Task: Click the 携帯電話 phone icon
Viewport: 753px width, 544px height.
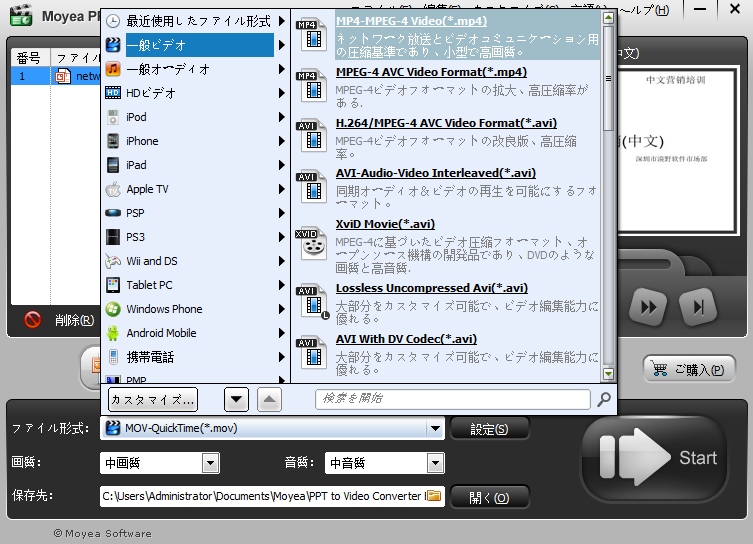Action: tap(113, 357)
